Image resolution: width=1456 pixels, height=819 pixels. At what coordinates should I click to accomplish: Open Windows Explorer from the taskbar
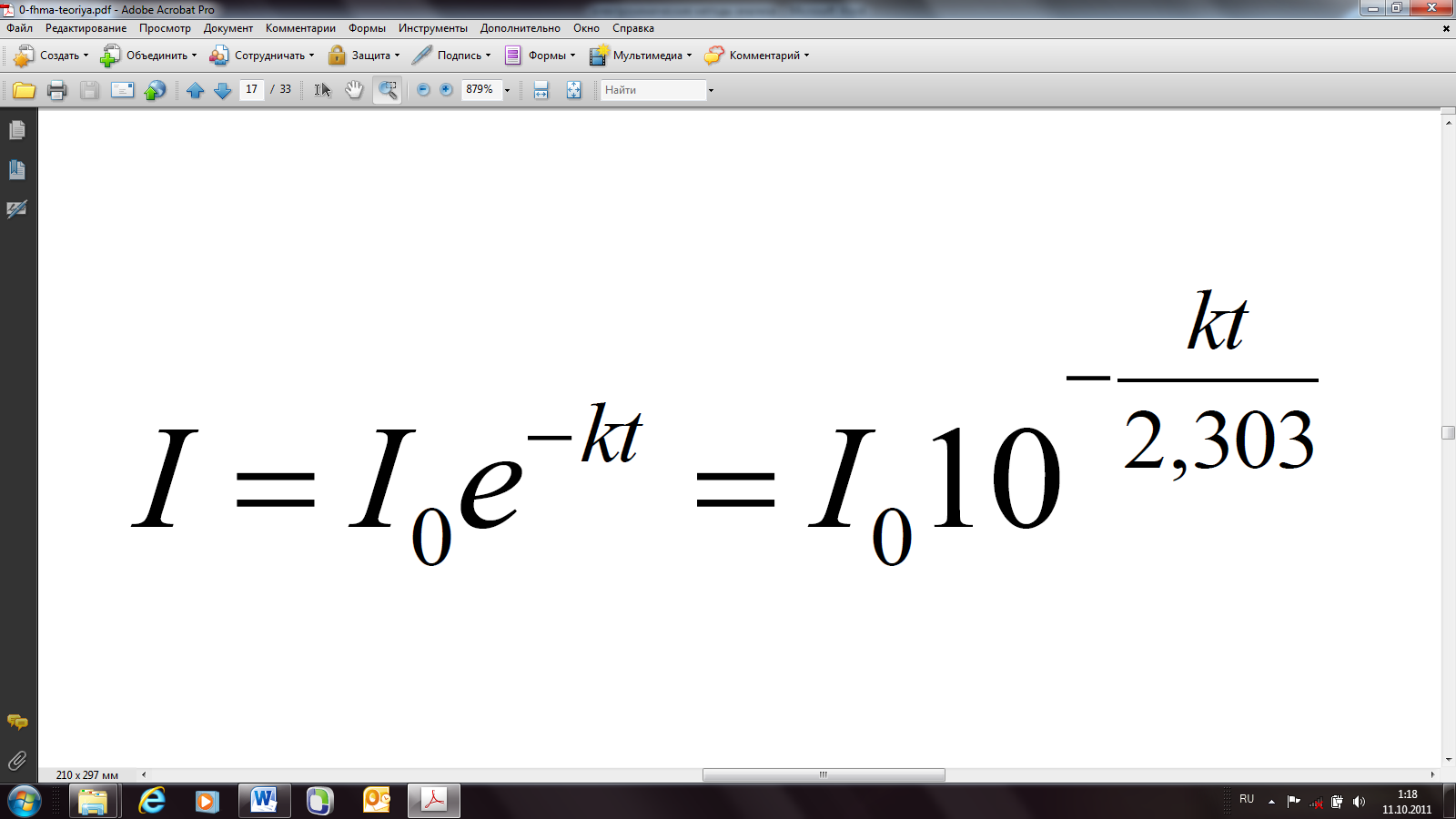pyautogui.click(x=93, y=801)
